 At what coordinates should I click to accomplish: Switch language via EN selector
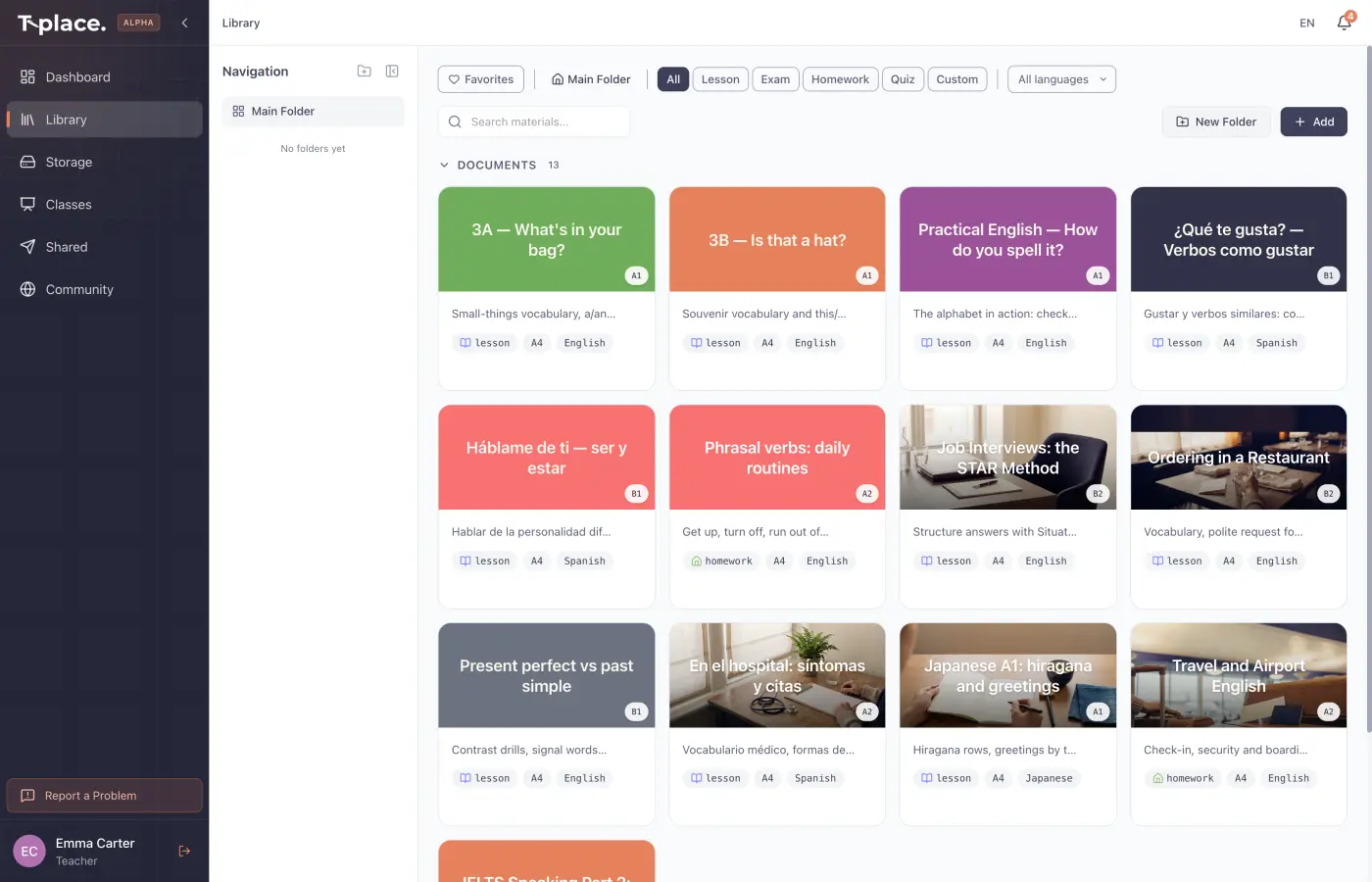pos(1307,23)
